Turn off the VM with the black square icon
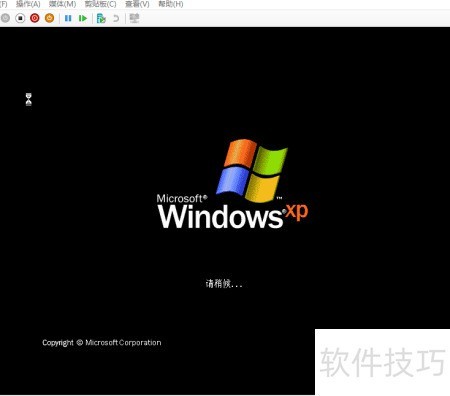The image size is (450, 396). [20, 18]
